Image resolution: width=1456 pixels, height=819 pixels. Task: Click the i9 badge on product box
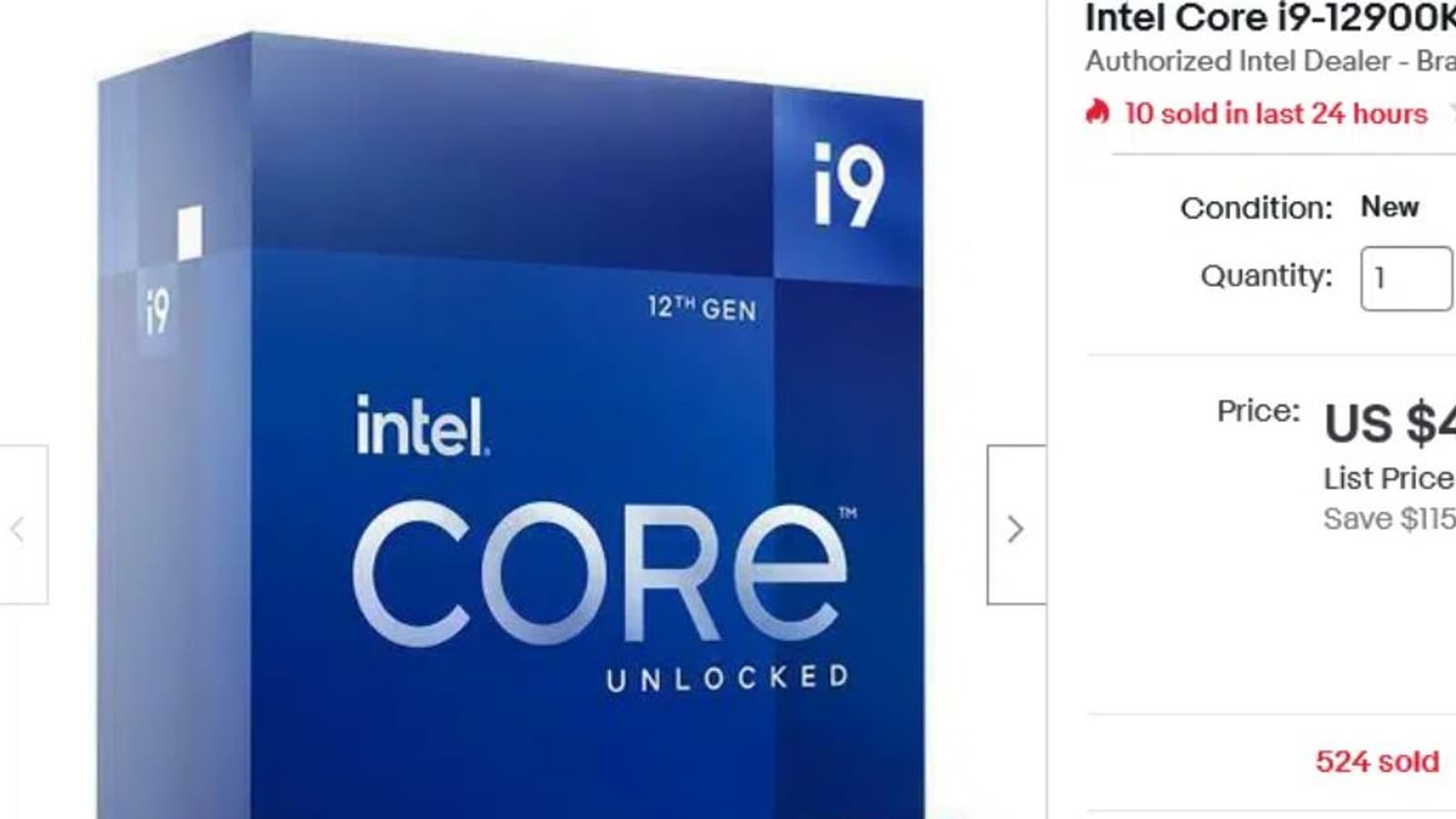click(x=848, y=184)
